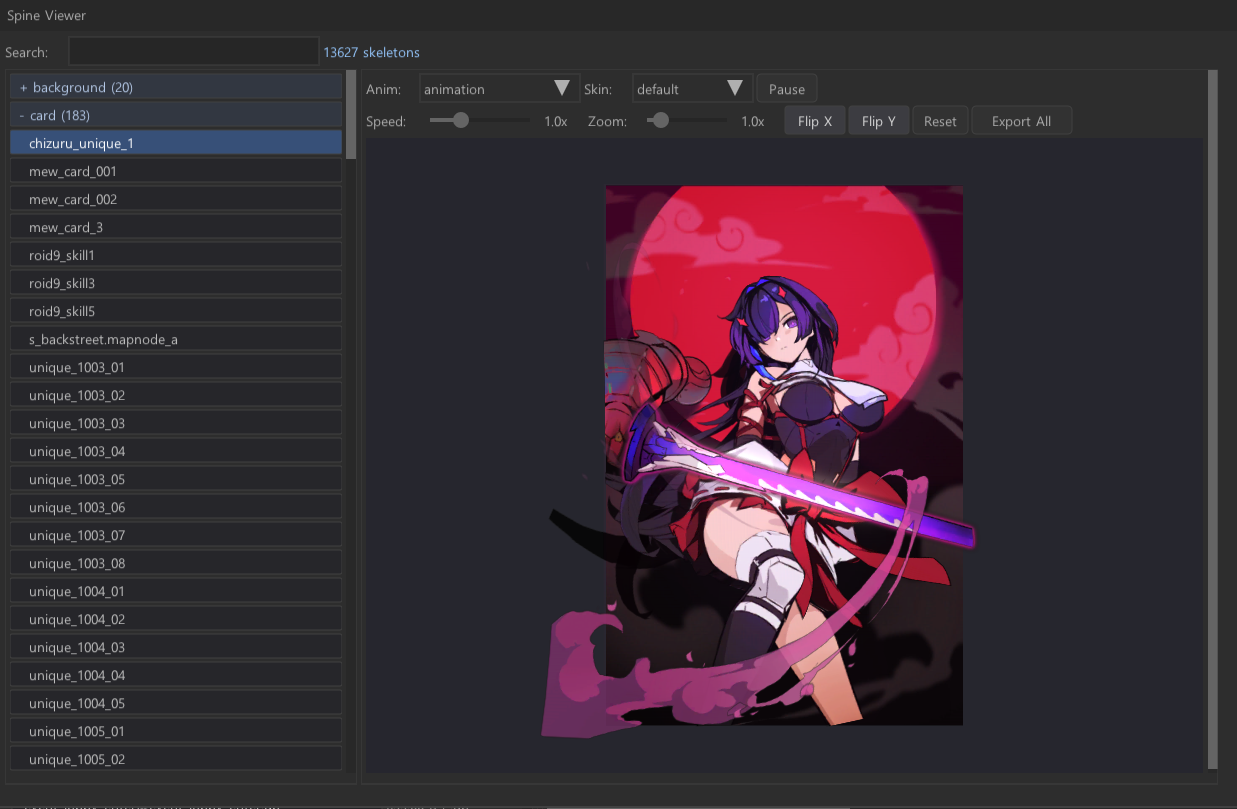This screenshot has width=1237, height=809.
Task: Select unique_1003_05 skeleton
Action: click(176, 479)
